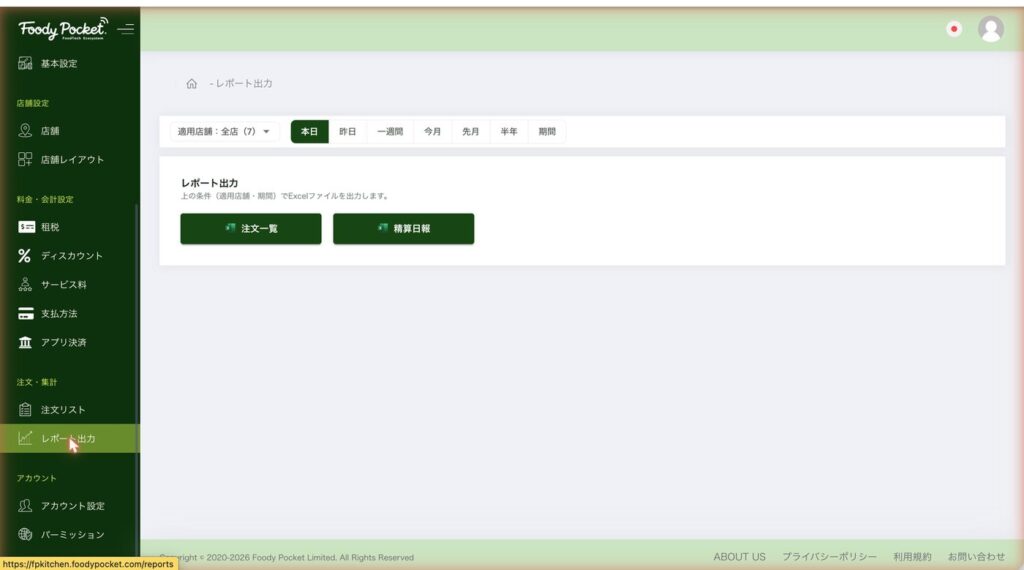
Task: Open the Japan flag language selector
Action: pyautogui.click(x=954, y=29)
